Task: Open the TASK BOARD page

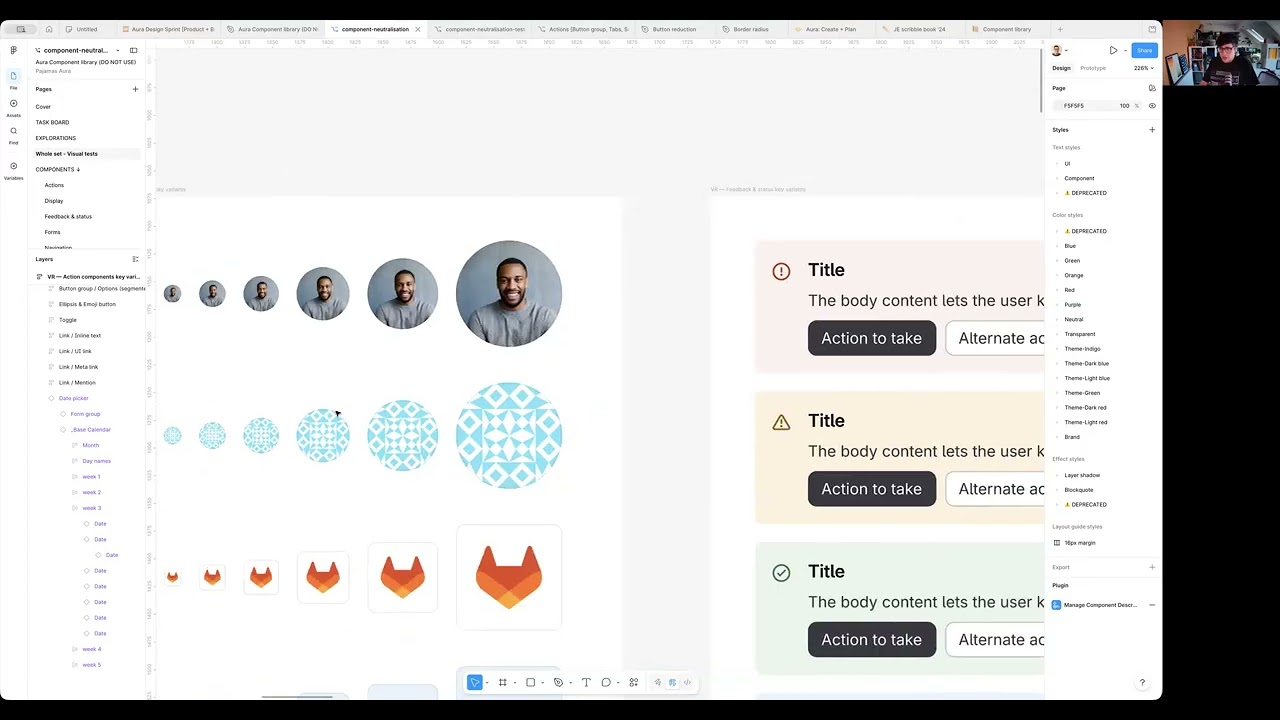Action: (x=52, y=122)
